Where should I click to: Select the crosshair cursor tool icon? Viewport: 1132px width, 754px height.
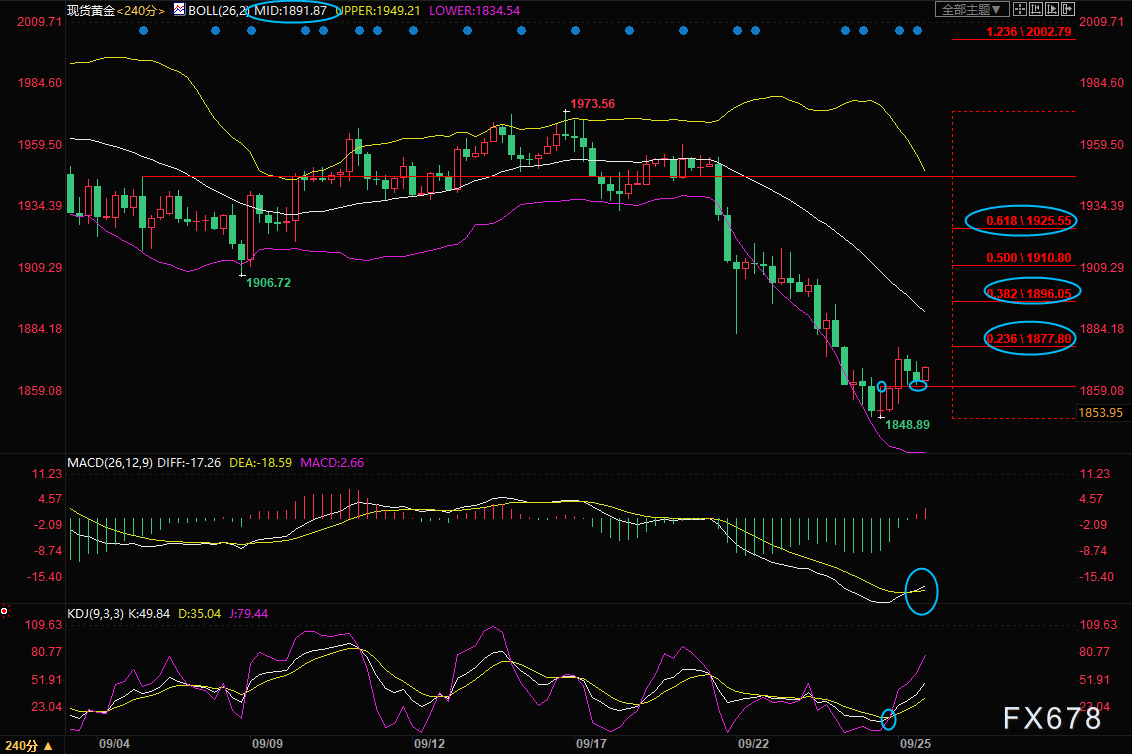(1020, 9)
